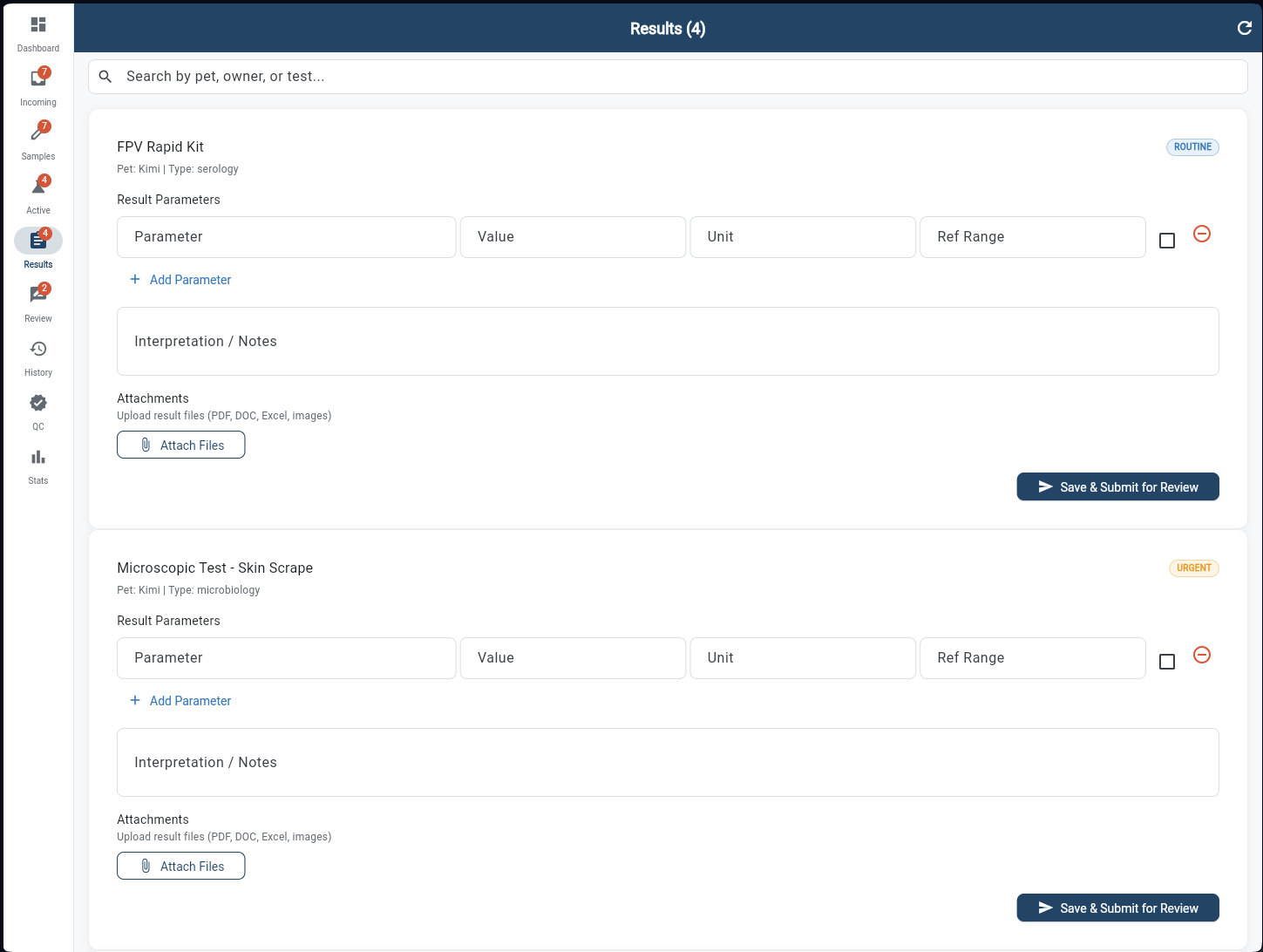Click the search by pet field
The height and width of the screenshot is (952, 1263).
pos(668,76)
